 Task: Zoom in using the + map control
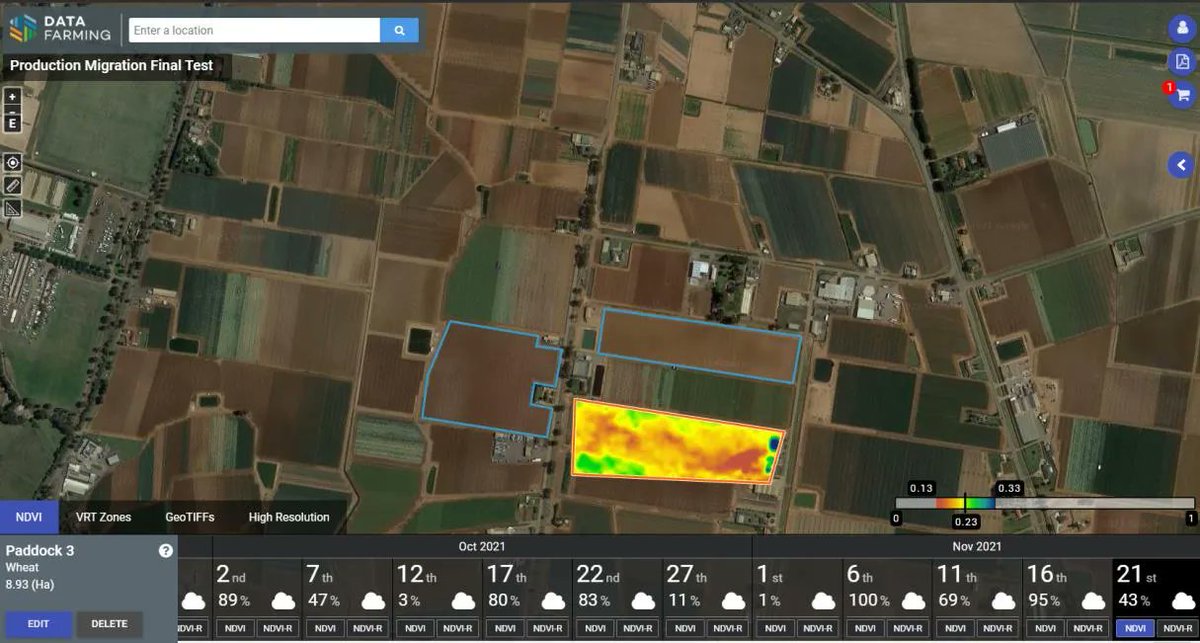12,97
